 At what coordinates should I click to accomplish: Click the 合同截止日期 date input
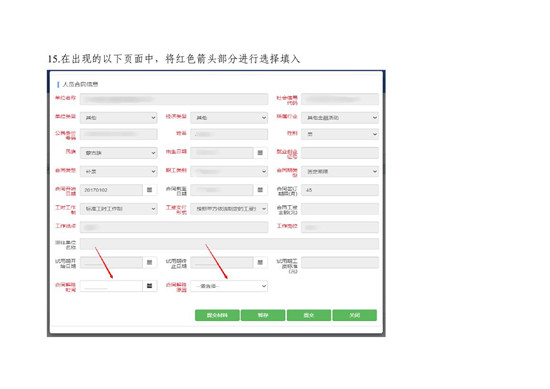222,190
